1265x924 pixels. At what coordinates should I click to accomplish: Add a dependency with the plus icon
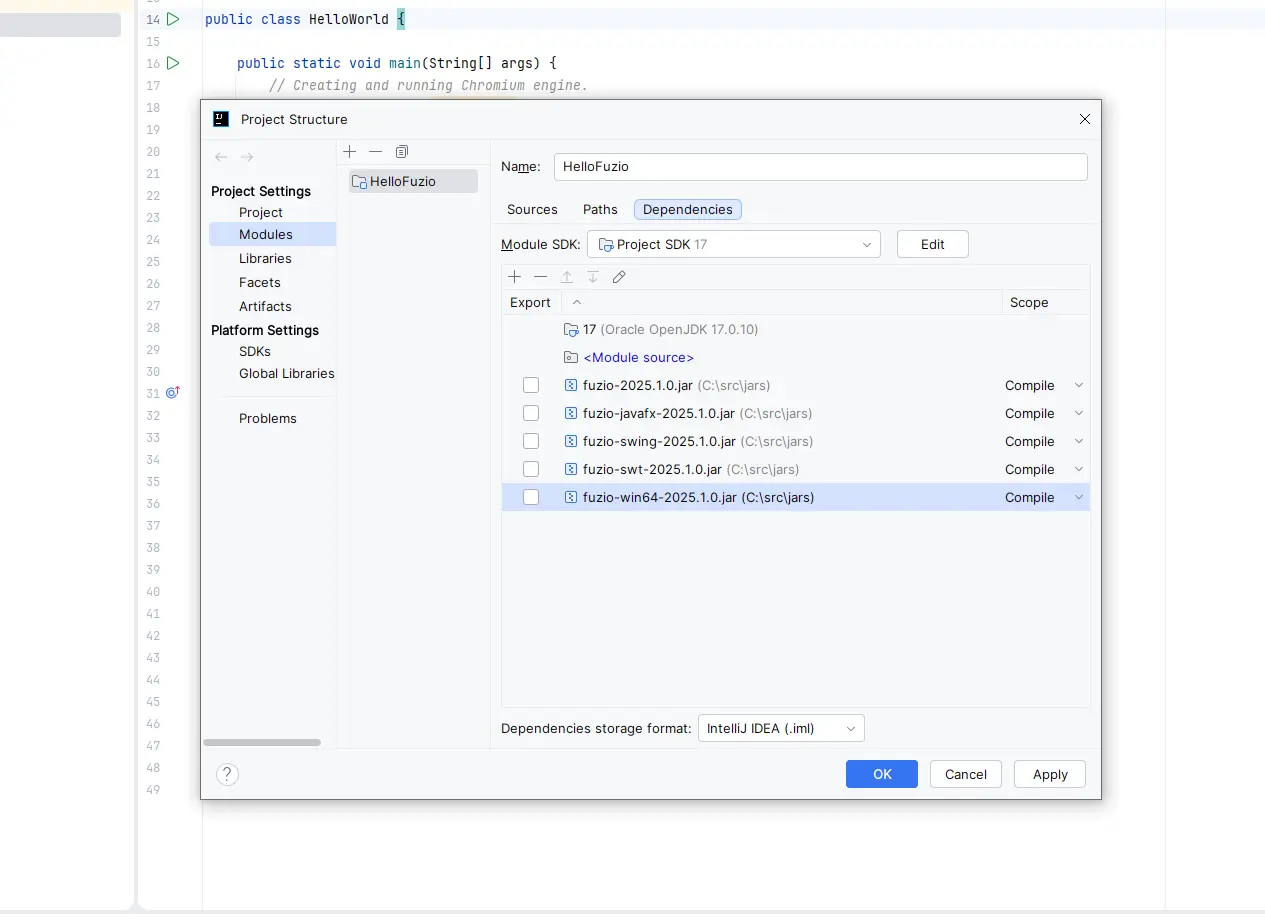(x=514, y=277)
